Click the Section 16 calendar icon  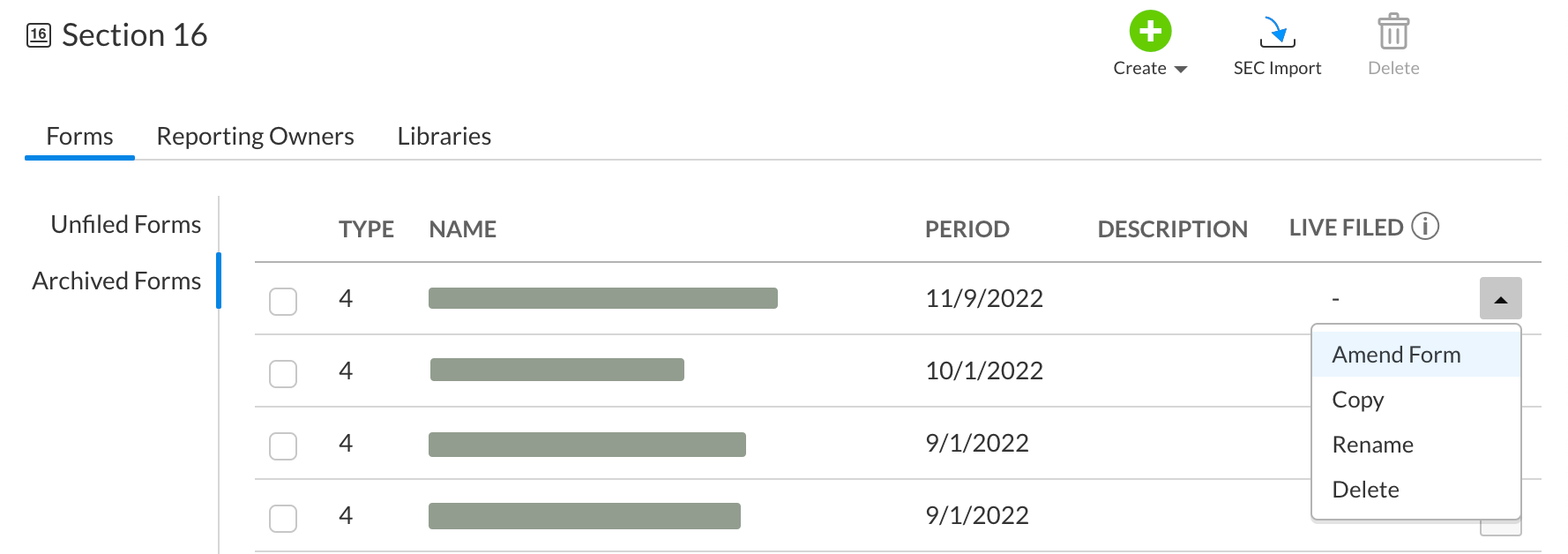click(x=39, y=35)
